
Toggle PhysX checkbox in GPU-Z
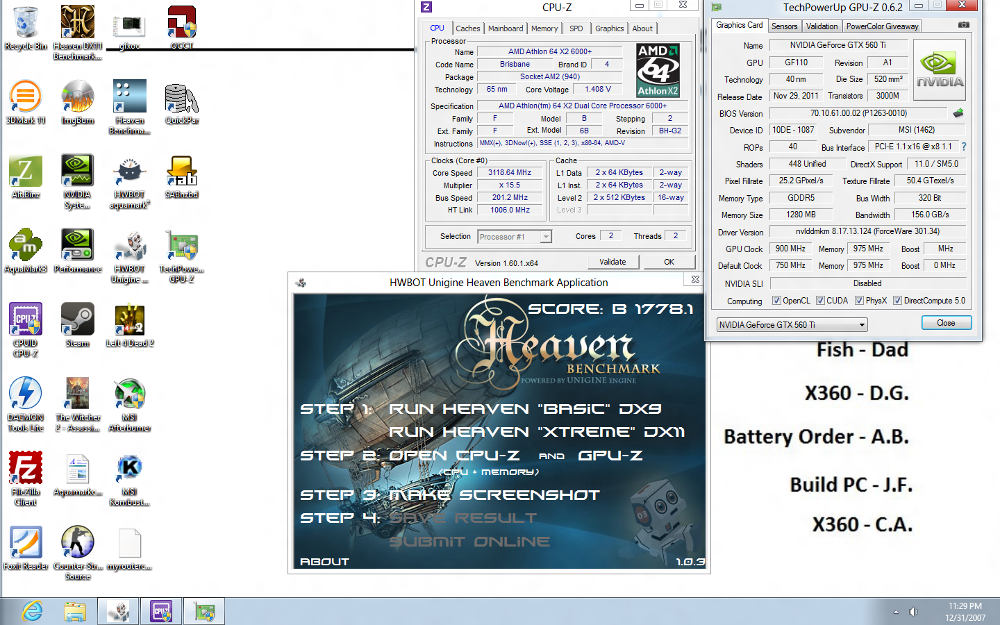pos(859,300)
